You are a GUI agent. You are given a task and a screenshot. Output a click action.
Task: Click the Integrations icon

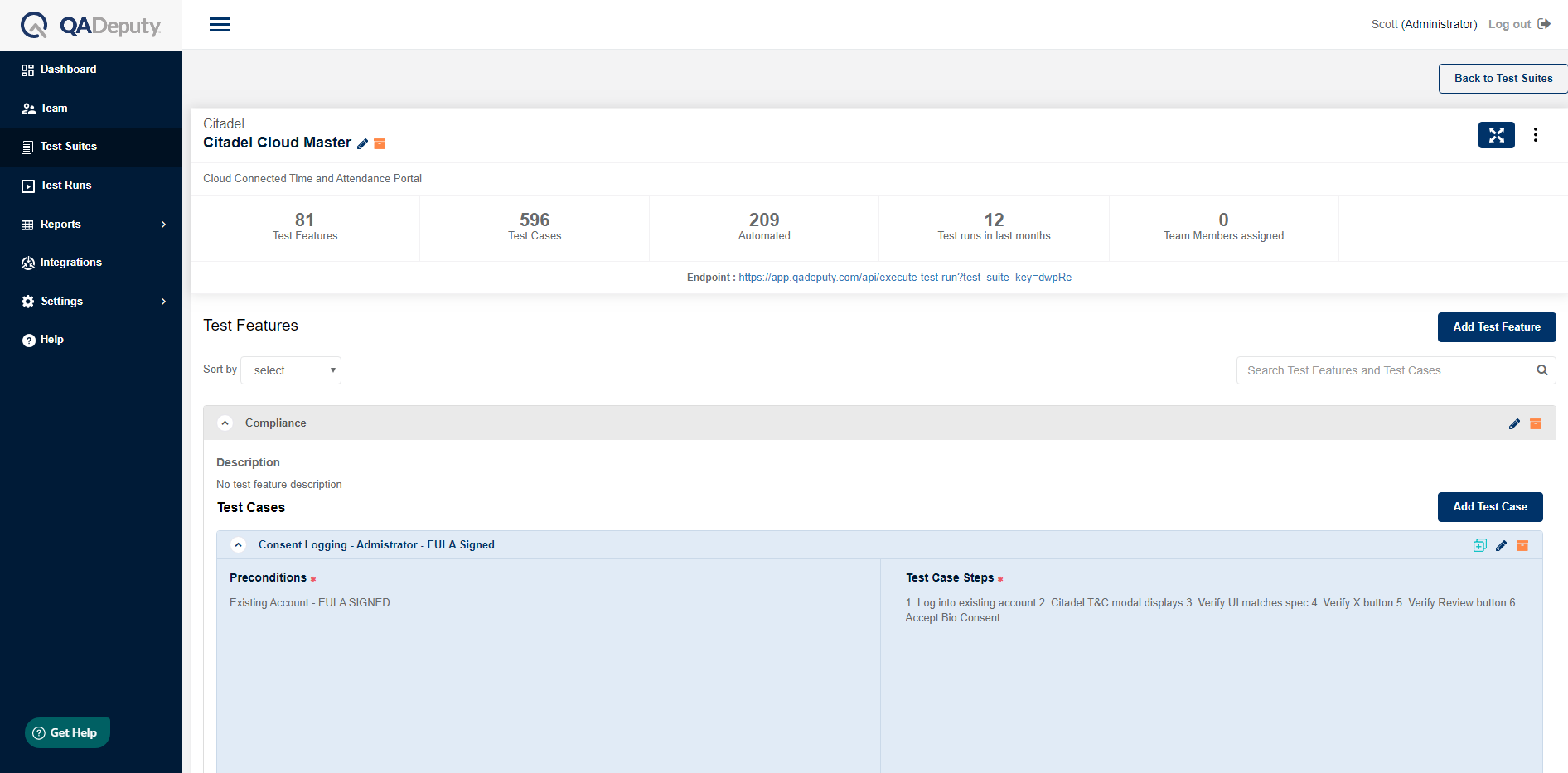point(28,263)
